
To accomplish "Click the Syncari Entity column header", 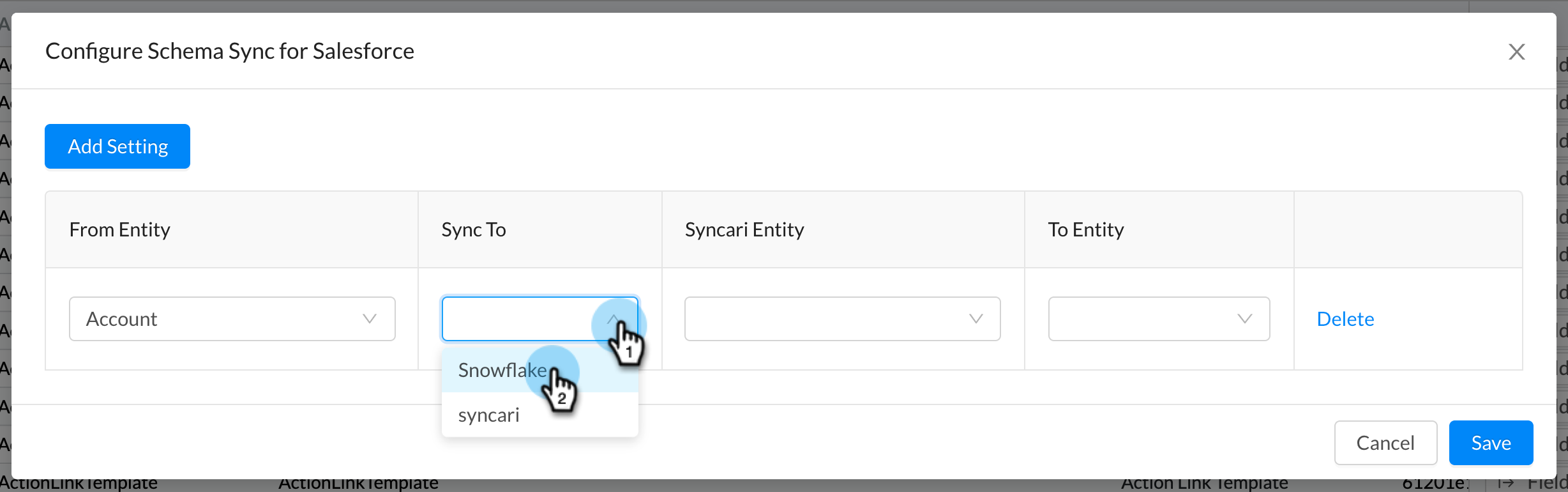I will coord(744,229).
